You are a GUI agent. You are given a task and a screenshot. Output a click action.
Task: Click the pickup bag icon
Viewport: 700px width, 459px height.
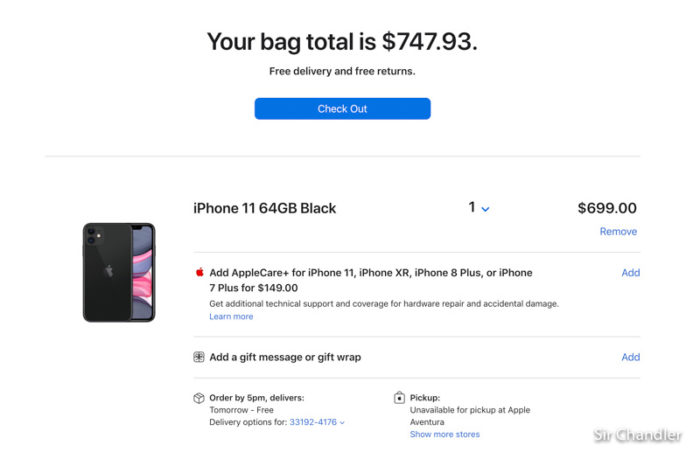[x=399, y=397]
